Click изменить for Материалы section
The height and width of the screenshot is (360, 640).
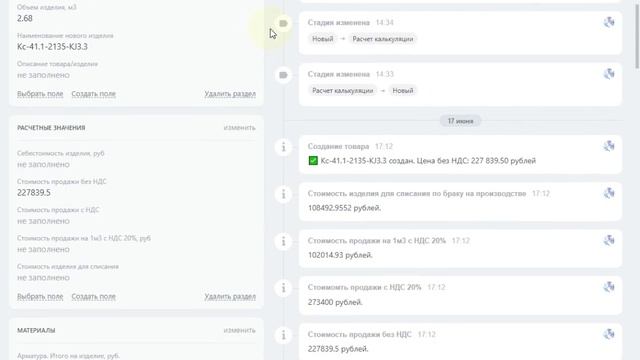pos(239,330)
